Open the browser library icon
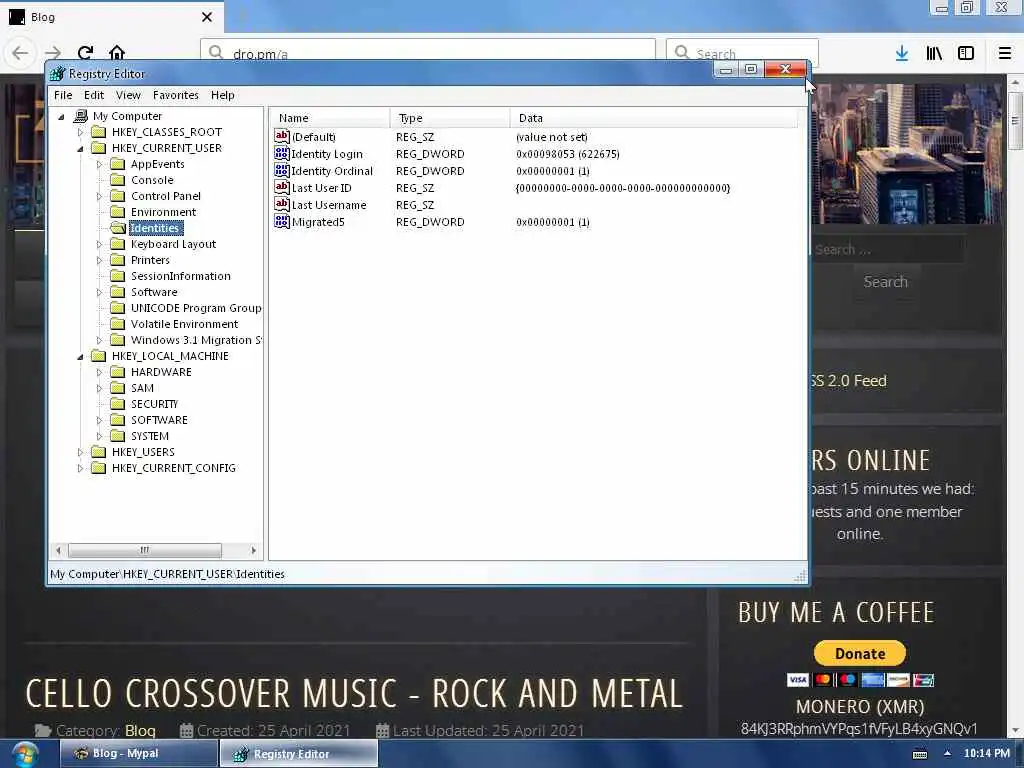This screenshot has width=1024, height=768. (934, 54)
